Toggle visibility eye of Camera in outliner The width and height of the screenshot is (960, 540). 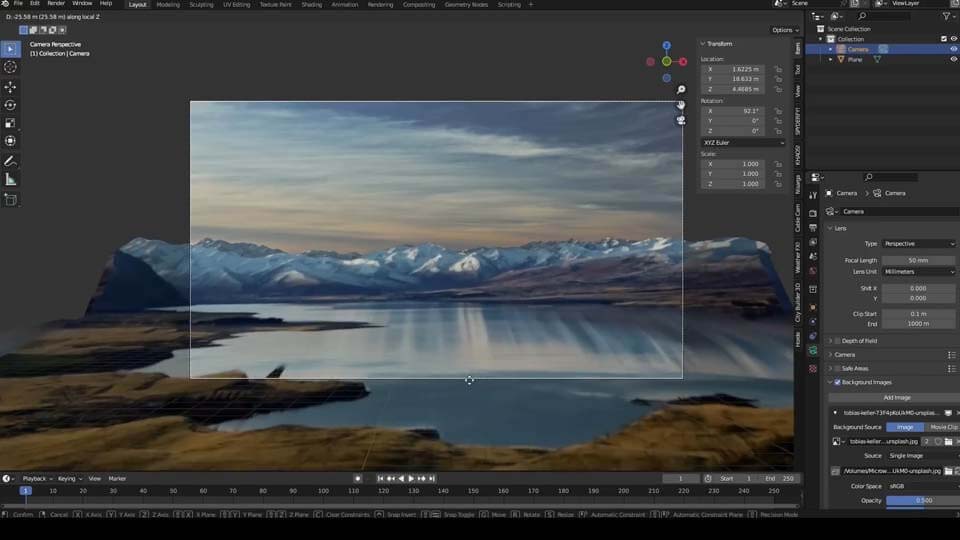click(x=953, y=49)
